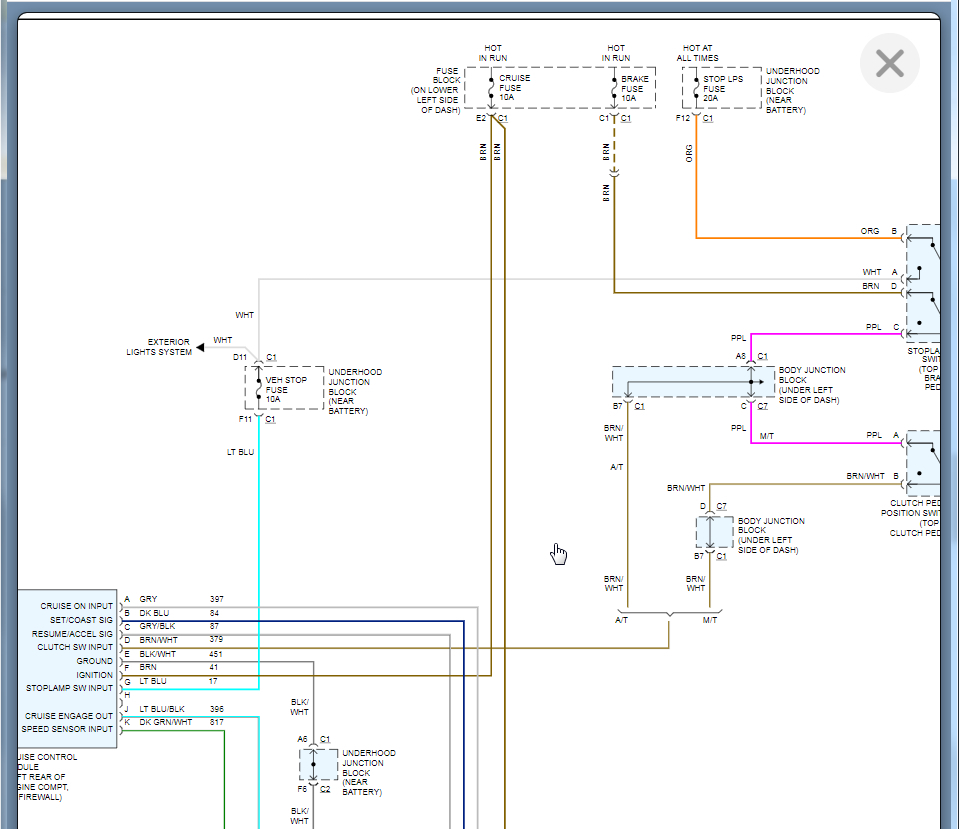Click the Cruise Fuse 10A symbol
The width and height of the screenshot is (959, 829).
pyautogui.click(x=490, y=89)
